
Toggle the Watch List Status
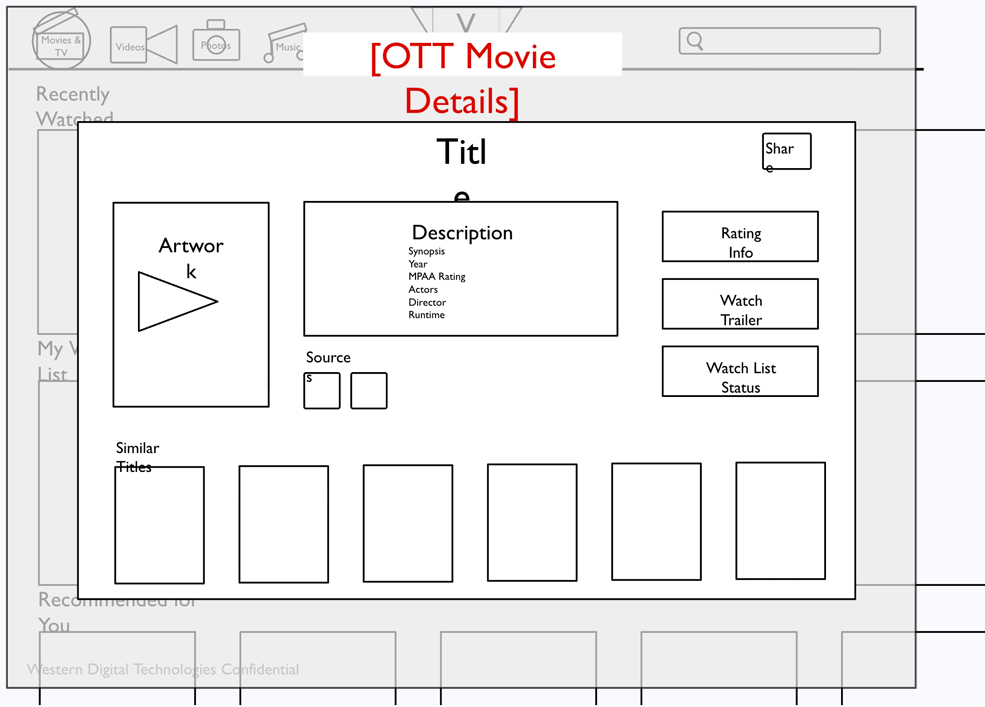point(739,370)
